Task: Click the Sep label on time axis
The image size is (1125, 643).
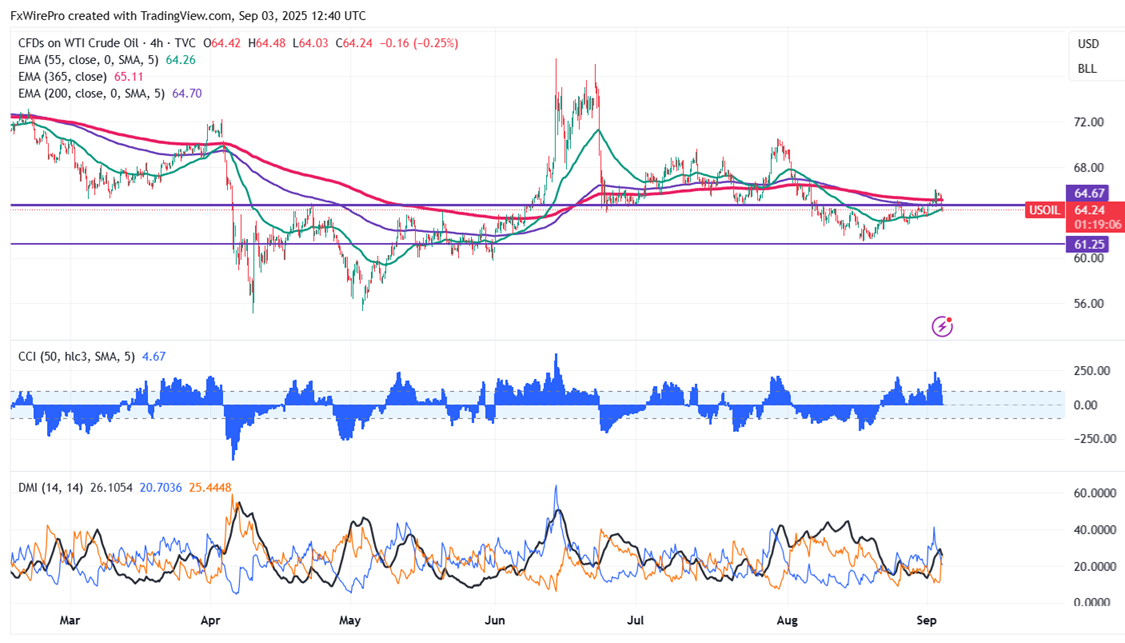Action: tap(927, 620)
